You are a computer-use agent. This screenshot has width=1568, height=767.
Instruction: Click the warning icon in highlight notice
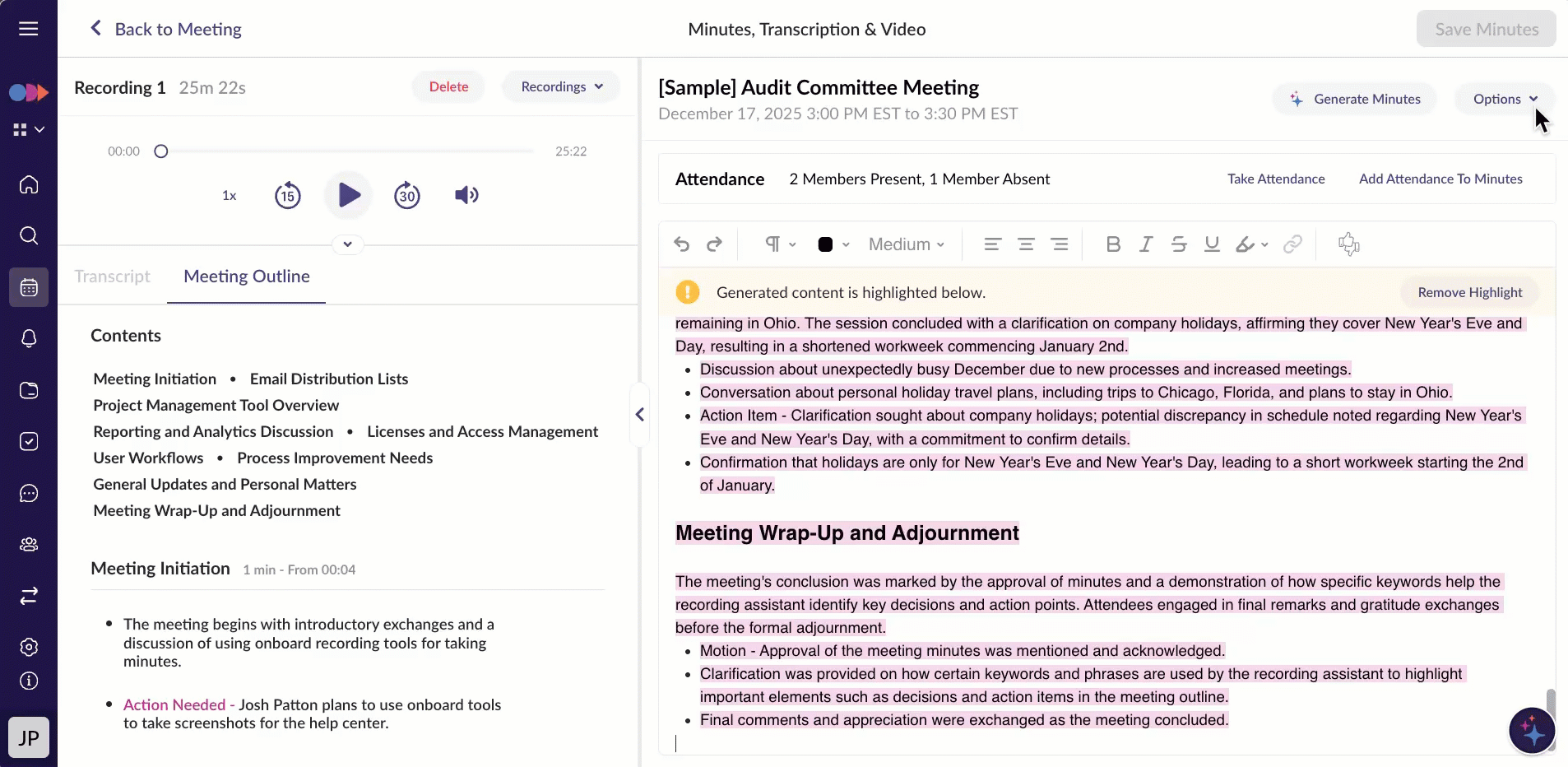tap(688, 292)
